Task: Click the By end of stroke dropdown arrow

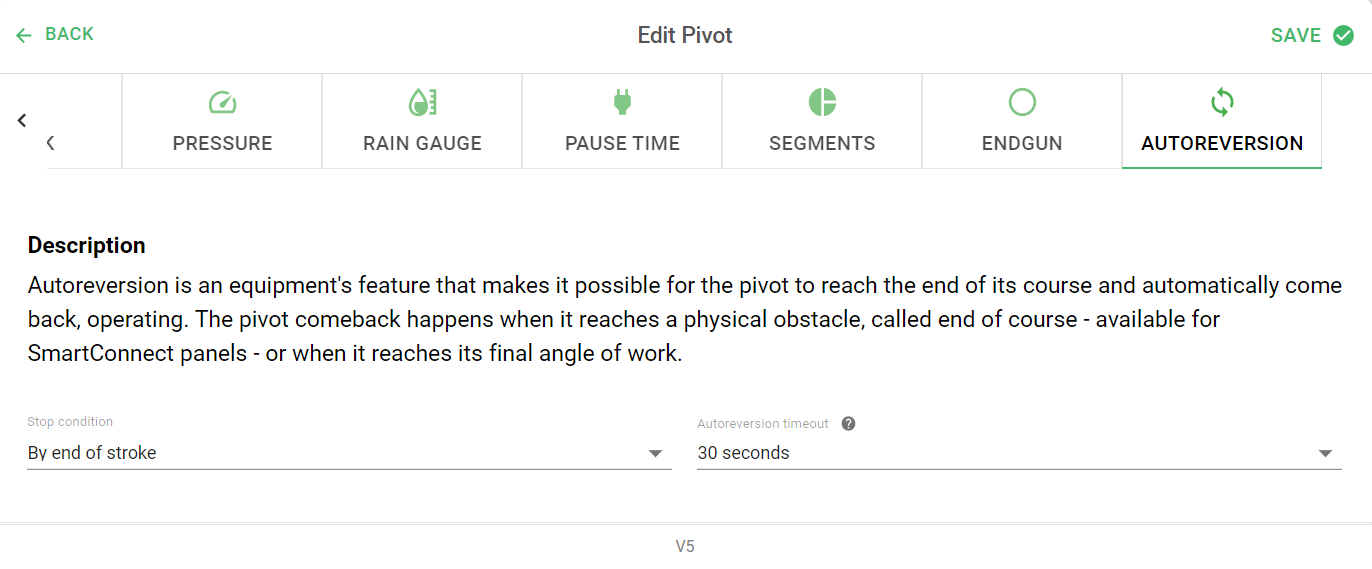Action: tap(656, 454)
